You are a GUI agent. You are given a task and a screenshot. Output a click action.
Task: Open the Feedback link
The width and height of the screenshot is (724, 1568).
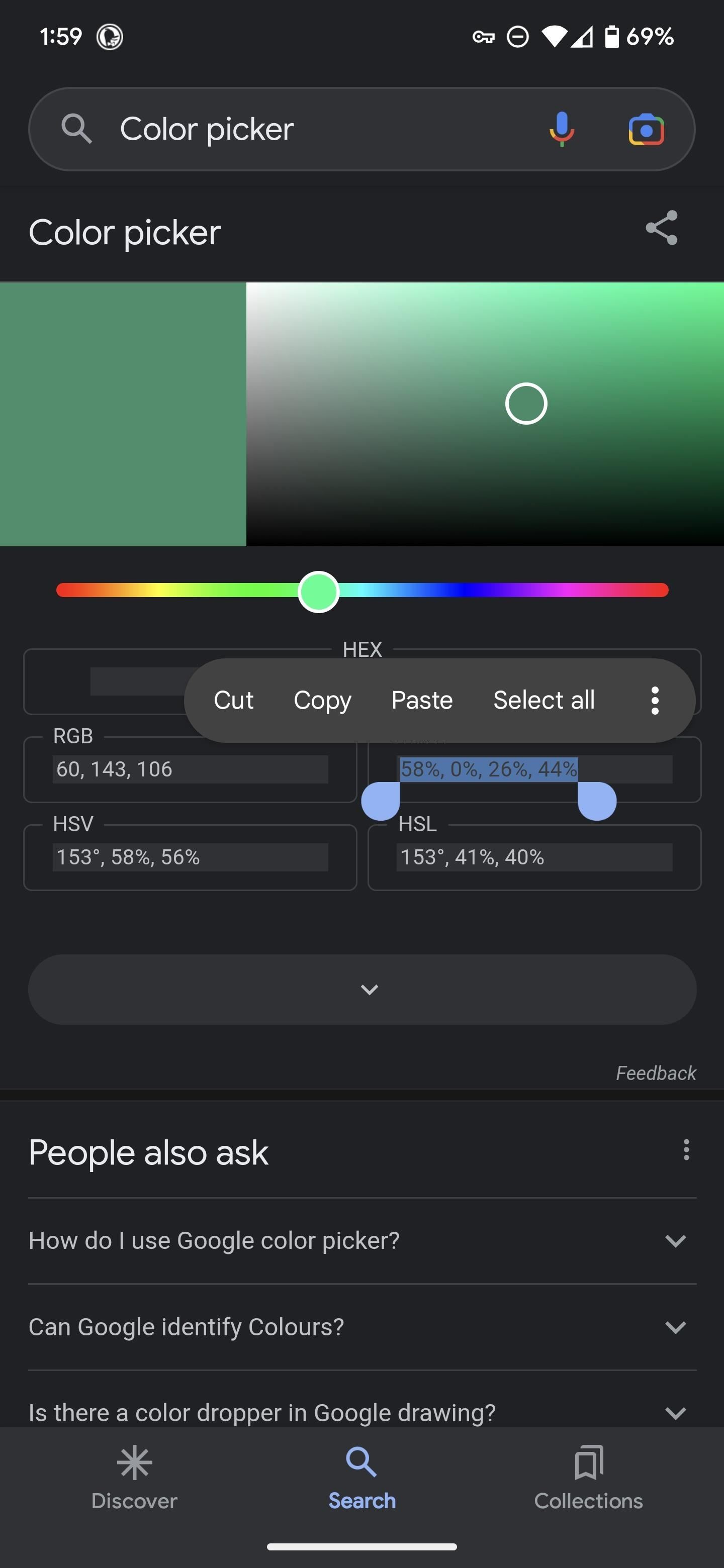click(x=656, y=1072)
